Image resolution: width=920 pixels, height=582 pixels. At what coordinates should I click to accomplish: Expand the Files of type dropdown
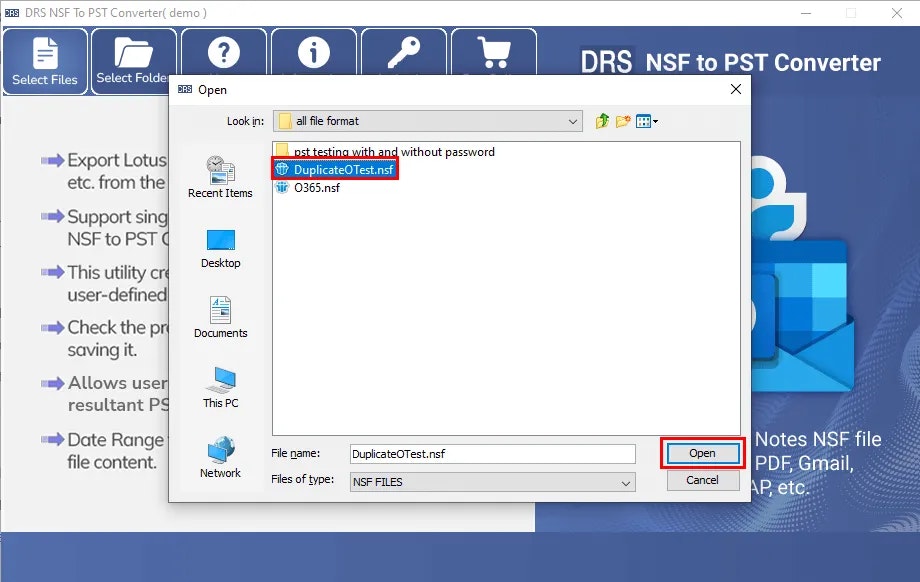tap(625, 483)
